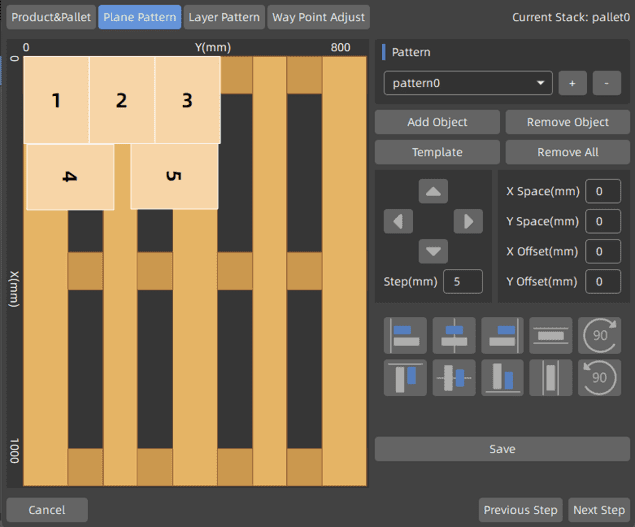Go to Way Point Adjust tab

pos(318,17)
